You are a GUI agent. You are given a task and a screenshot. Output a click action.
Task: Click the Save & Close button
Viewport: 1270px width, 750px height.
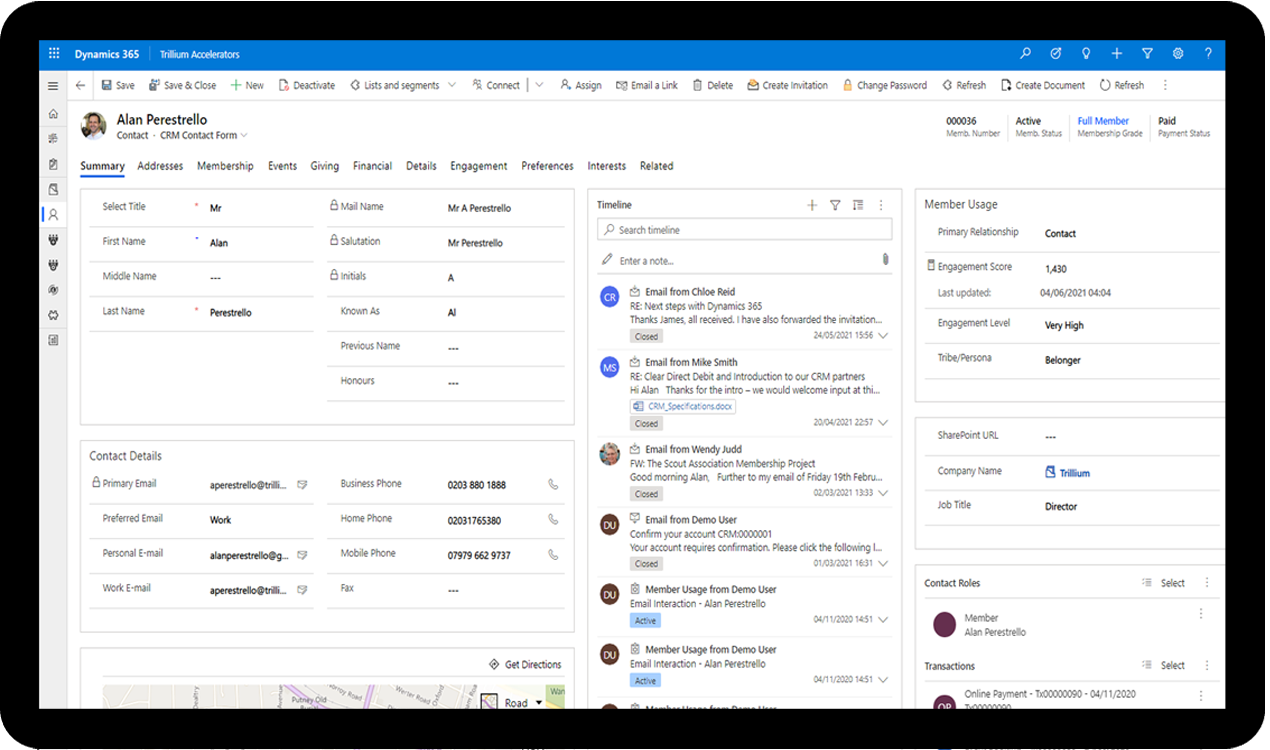point(182,86)
